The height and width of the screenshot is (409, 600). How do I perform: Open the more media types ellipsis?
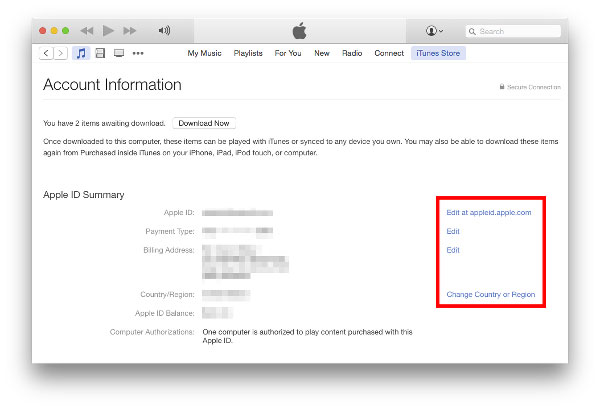pyautogui.click(x=138, y=53)
